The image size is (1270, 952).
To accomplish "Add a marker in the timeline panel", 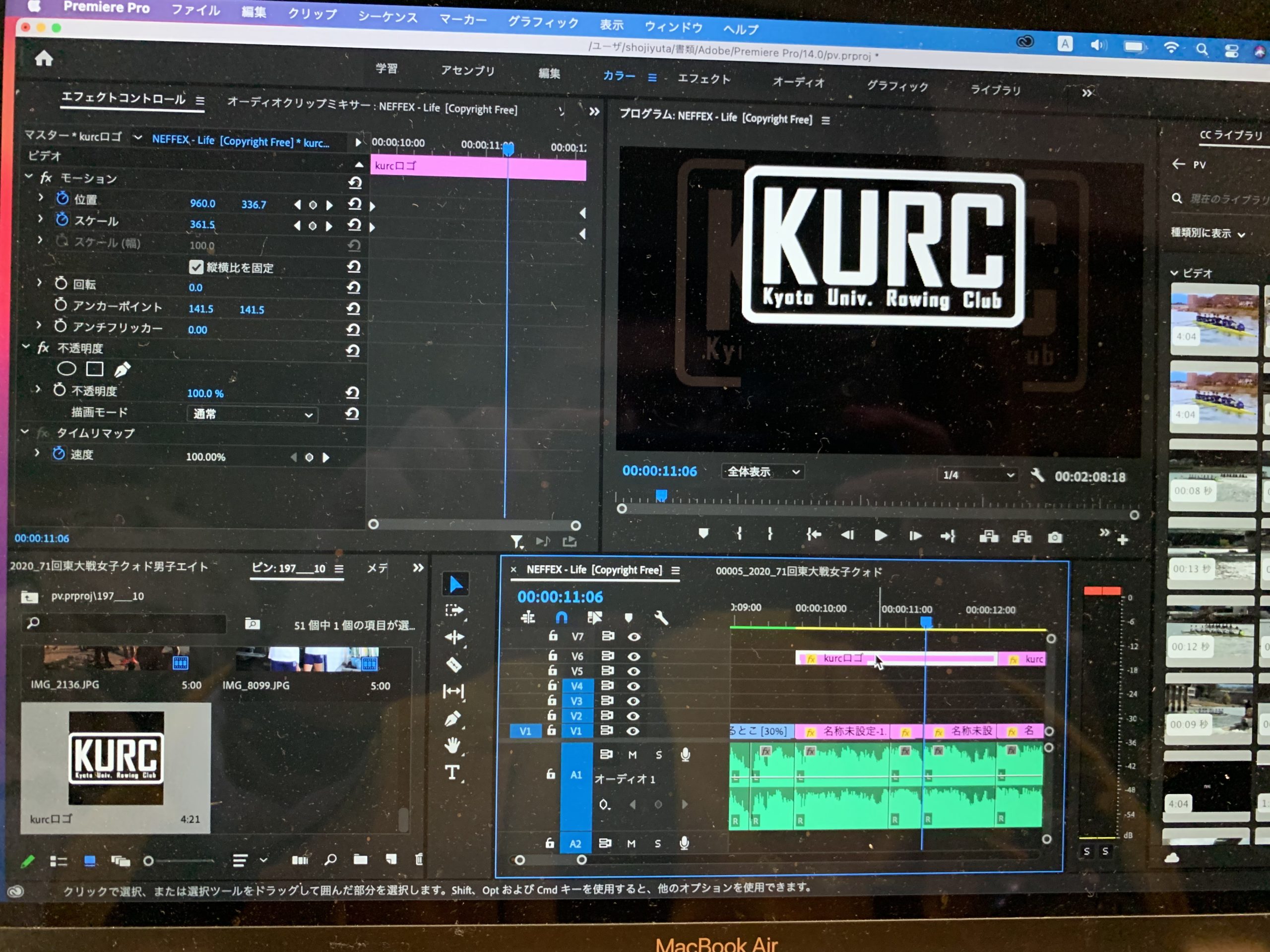I will coord(629,617).
